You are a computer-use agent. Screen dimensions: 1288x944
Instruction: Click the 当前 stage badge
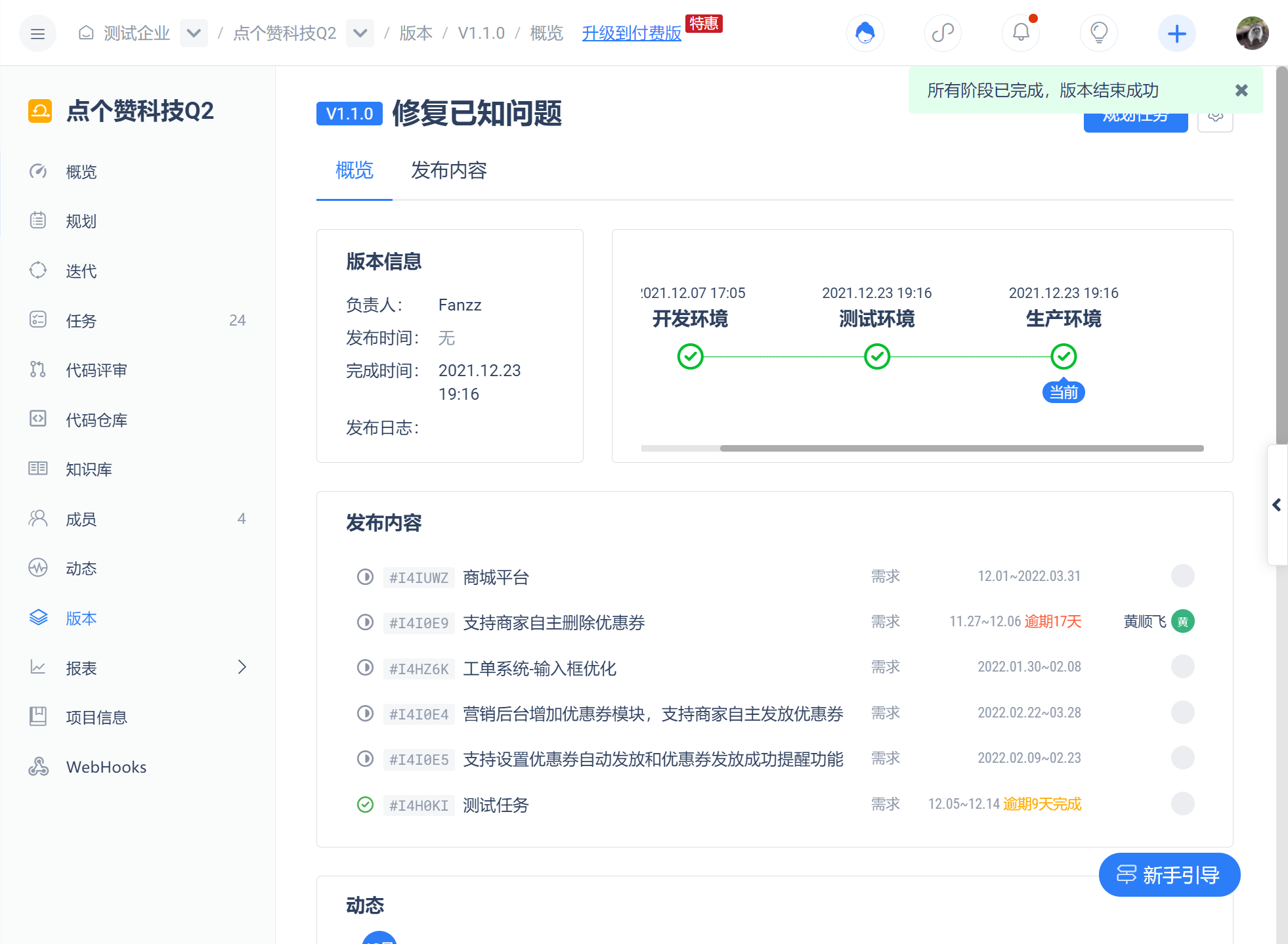click(1063, 393)
